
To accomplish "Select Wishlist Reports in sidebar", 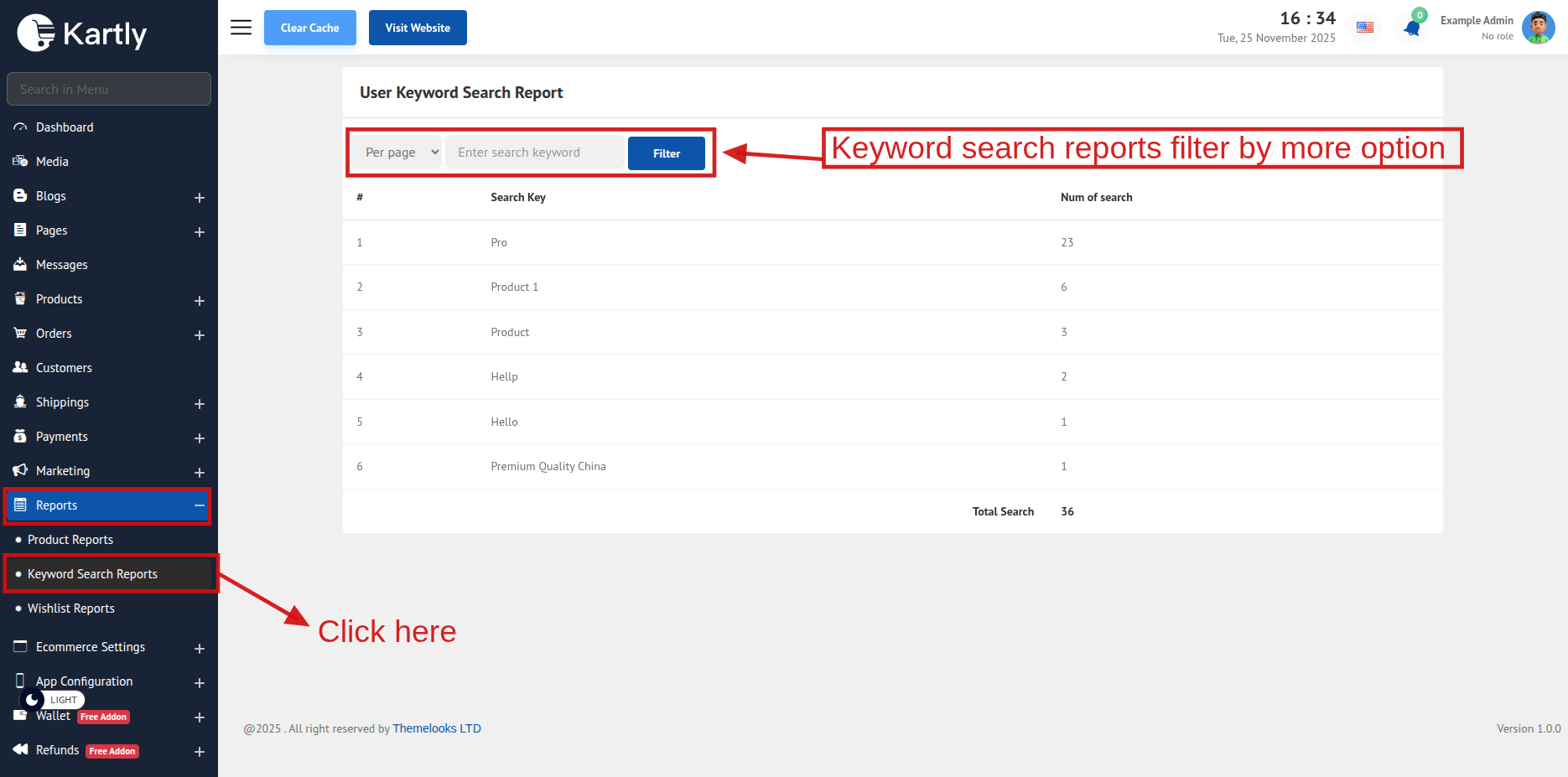I will click(71, 609).
